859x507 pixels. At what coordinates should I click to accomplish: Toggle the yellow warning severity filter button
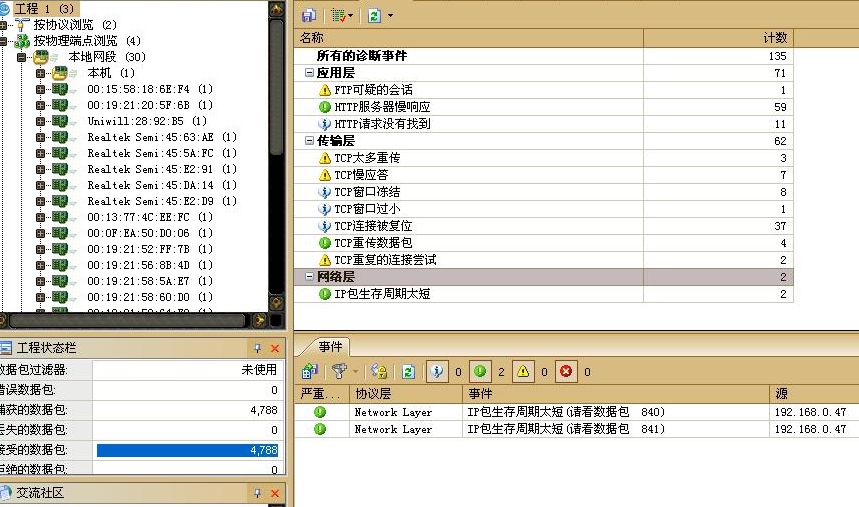[523, 372]
